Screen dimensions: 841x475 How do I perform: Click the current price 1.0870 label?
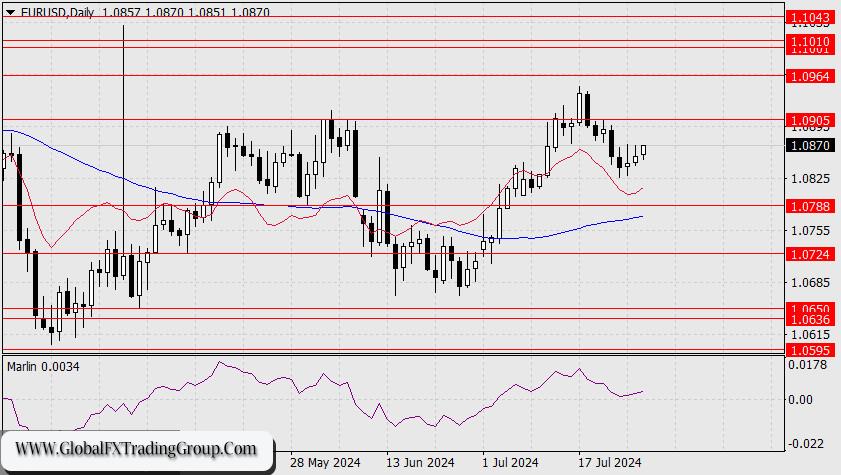[x=810, y=145]
